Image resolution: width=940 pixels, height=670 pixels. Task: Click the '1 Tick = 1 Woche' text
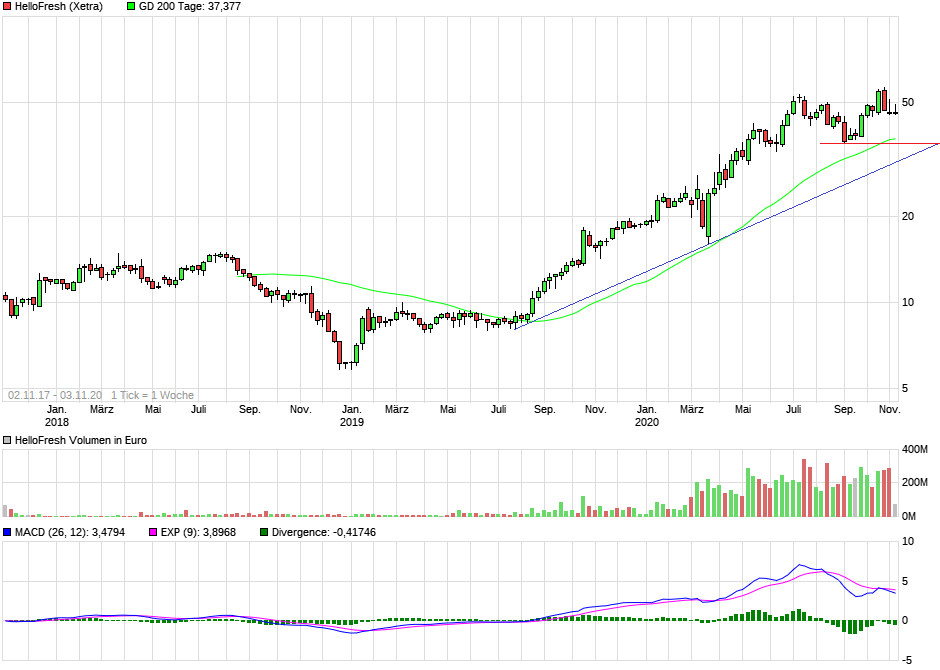152,395
